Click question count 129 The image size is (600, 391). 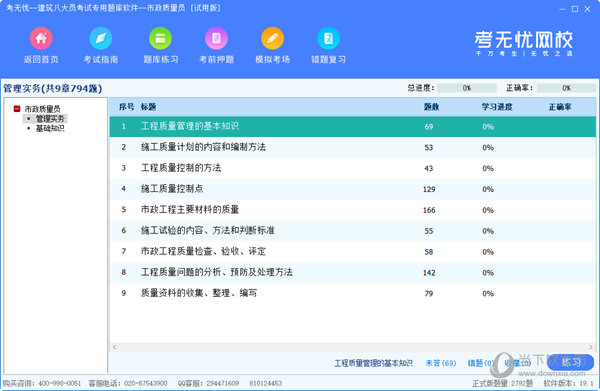point(429,189)
